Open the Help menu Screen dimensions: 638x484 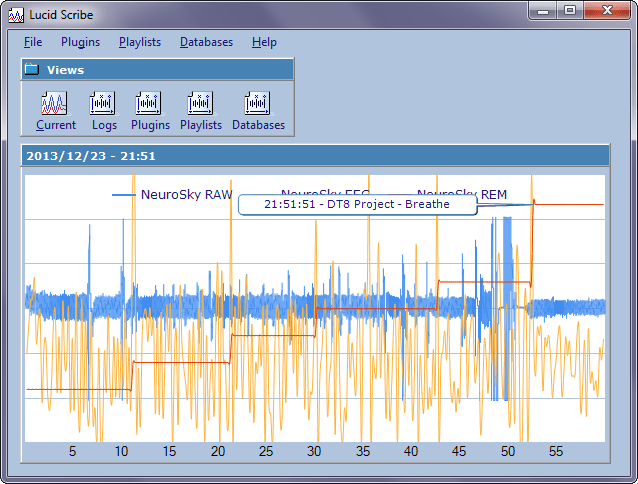(264, 42)
